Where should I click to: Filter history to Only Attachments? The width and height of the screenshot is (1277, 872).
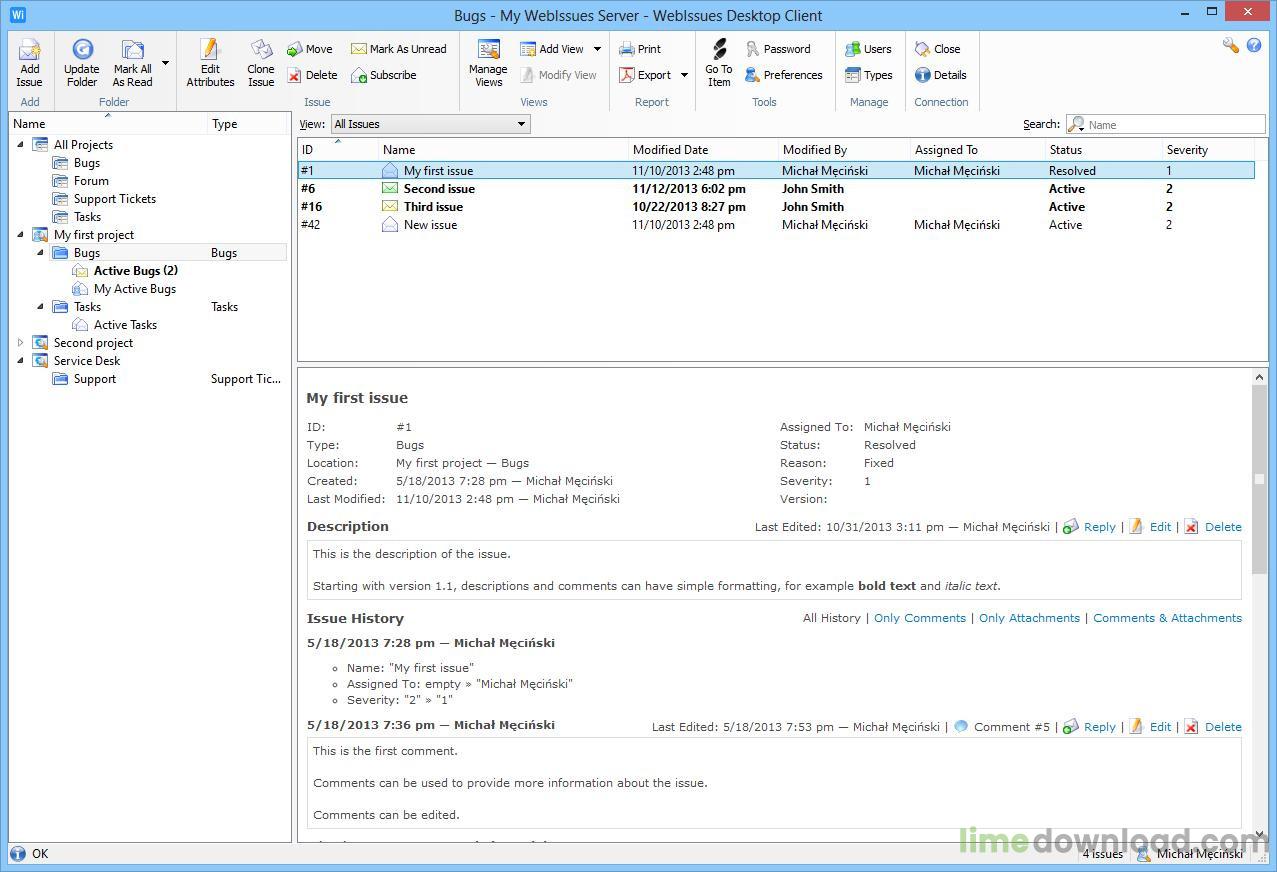click(x=1029, y=618)
